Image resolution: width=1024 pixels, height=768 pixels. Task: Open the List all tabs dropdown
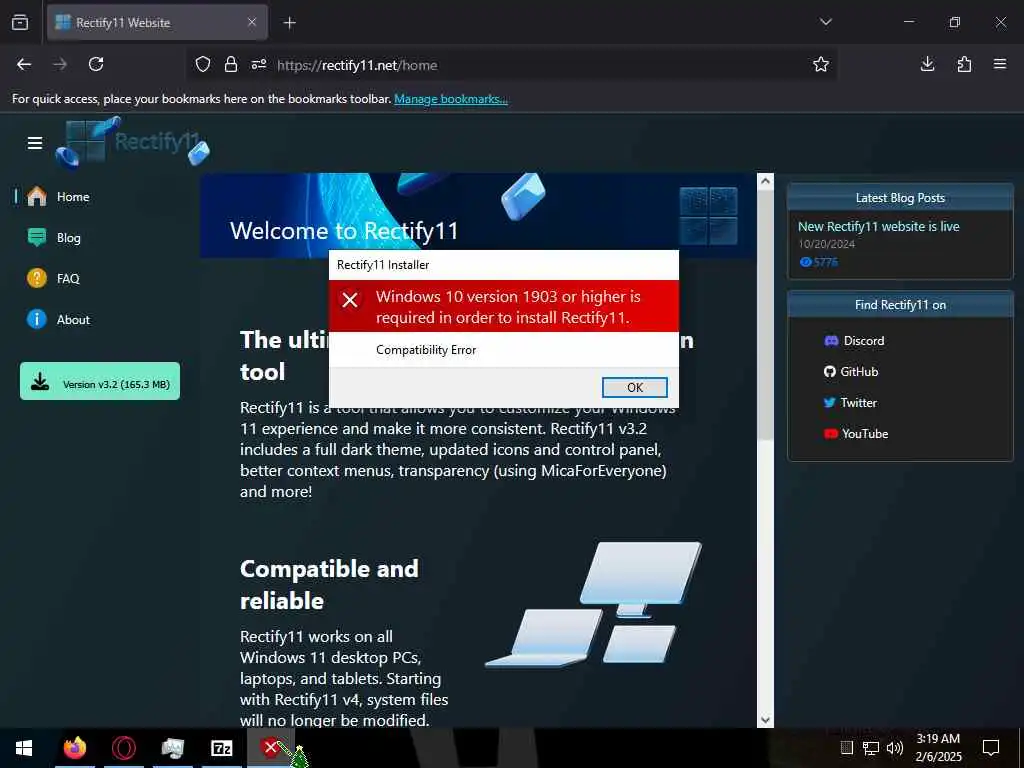[825, 22]
